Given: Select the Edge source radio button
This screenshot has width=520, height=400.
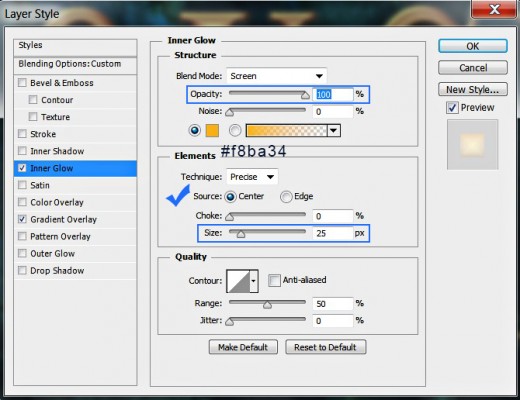Looking at the screenshot, I should pyautogui.click(x=286, y=197).
